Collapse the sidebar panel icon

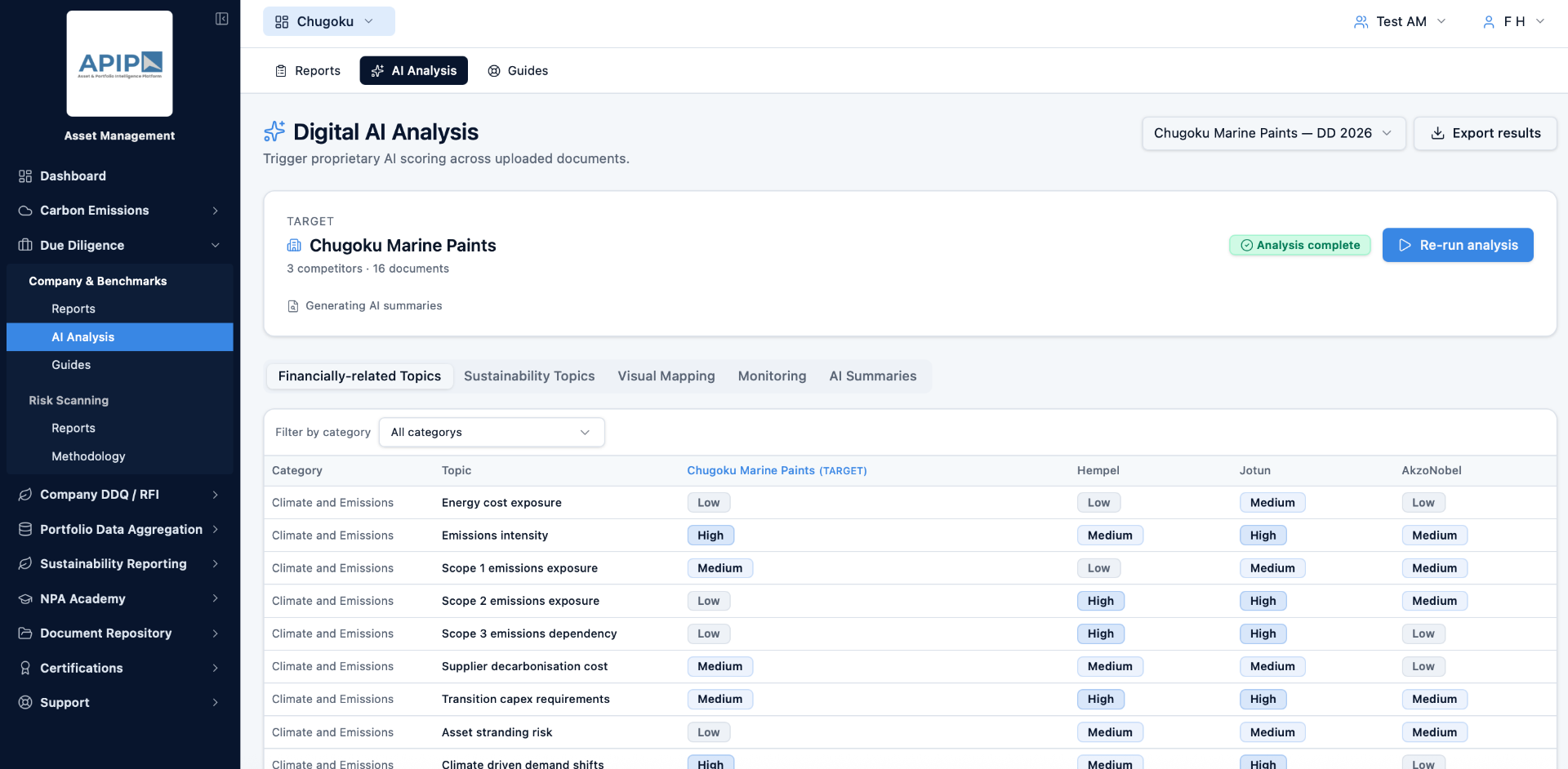[221, 19]
